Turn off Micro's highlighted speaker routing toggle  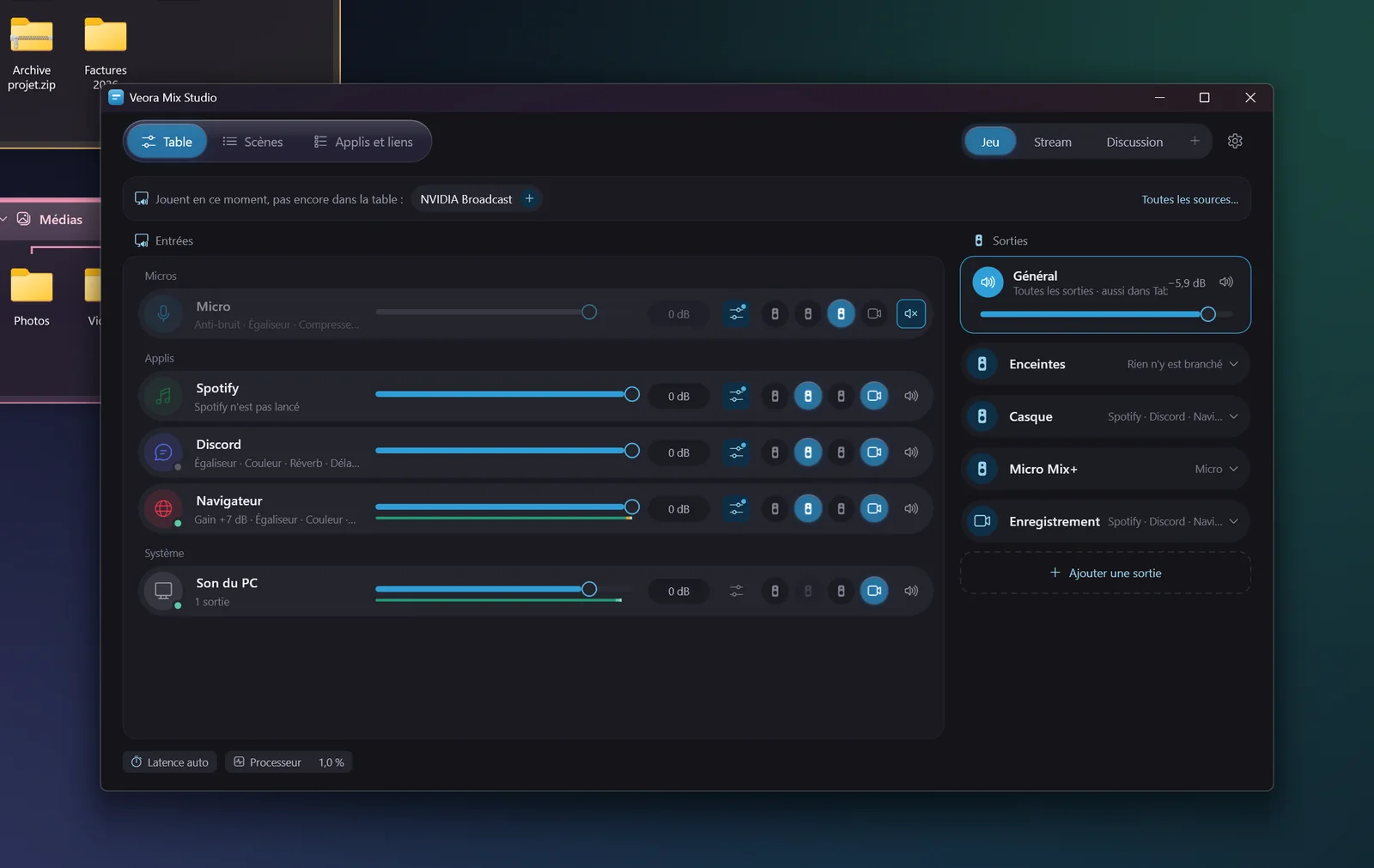tap(841, 313)
